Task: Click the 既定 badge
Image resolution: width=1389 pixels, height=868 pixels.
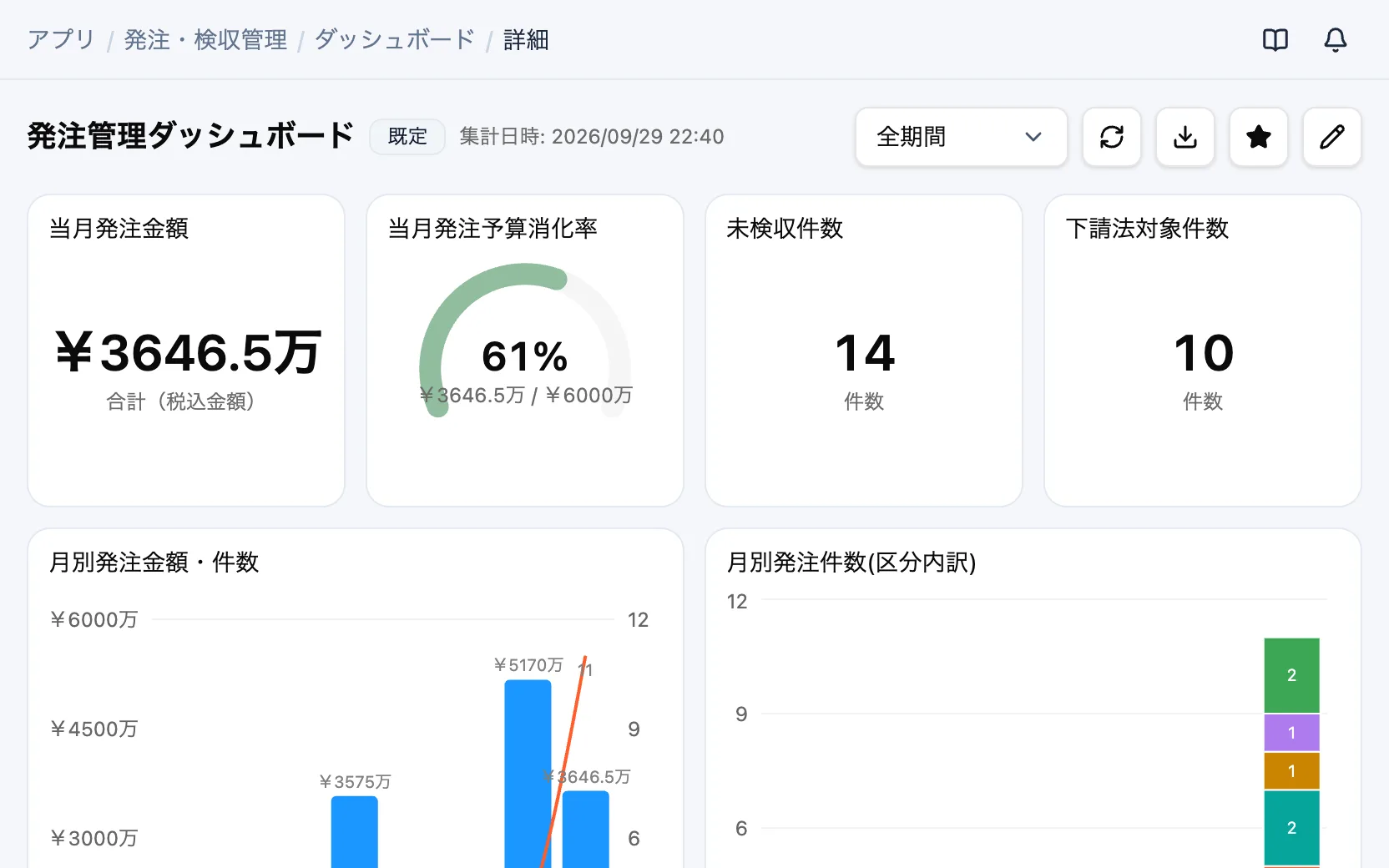Action: point(407,137)
